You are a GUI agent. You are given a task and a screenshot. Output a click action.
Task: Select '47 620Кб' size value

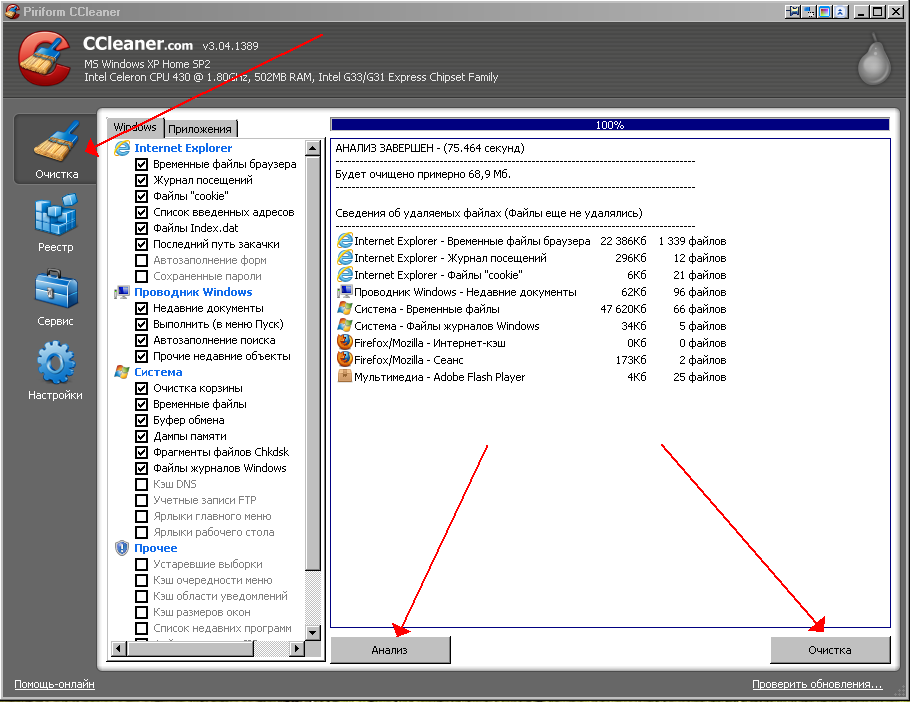coord(623,309)
